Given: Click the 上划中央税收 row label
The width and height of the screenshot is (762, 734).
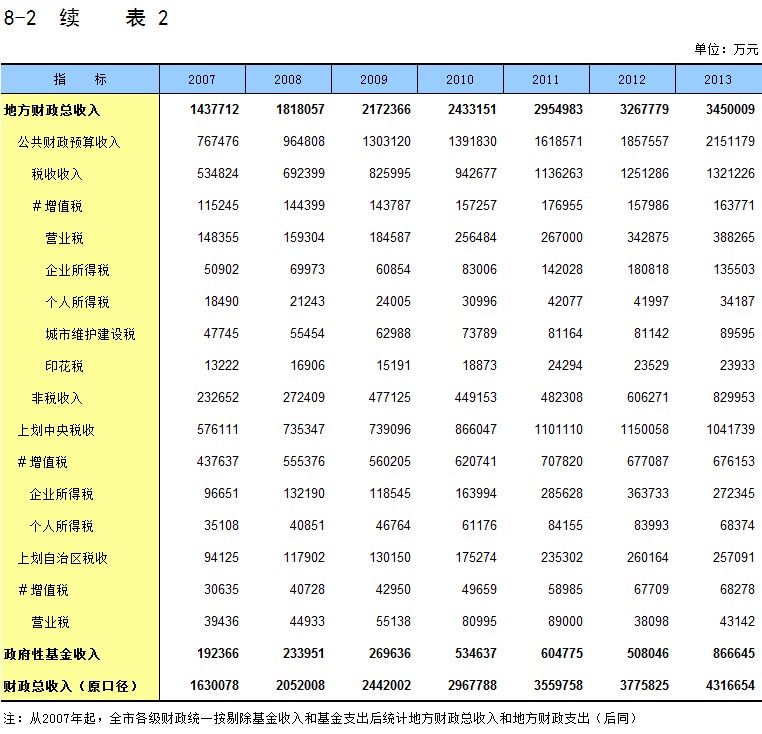Looking at the screenshot, I should [x=56, y=430].
